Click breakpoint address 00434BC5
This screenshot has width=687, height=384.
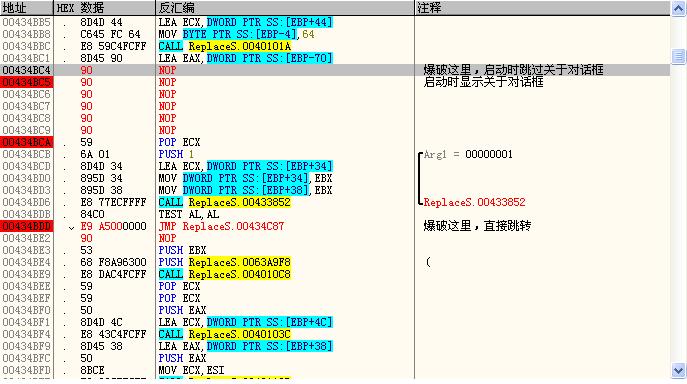click(x=27, y=82)
